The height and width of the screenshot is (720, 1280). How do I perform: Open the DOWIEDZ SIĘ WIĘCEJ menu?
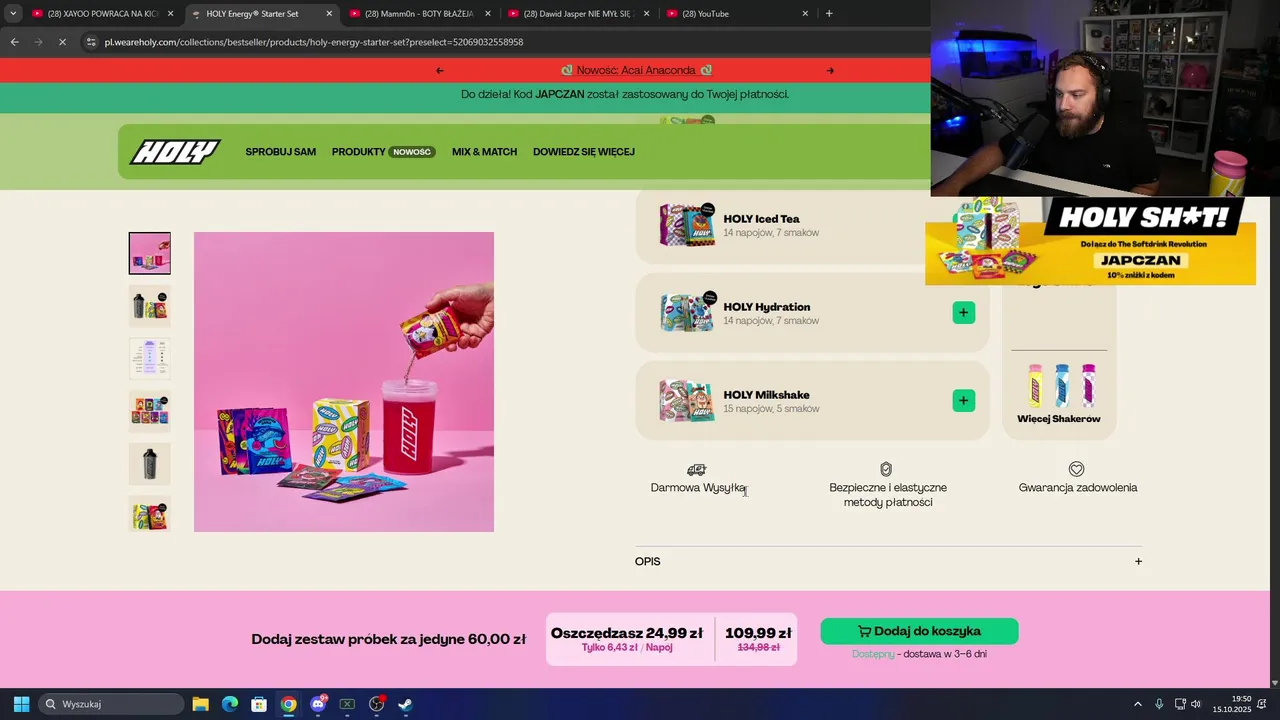(584, 152)
